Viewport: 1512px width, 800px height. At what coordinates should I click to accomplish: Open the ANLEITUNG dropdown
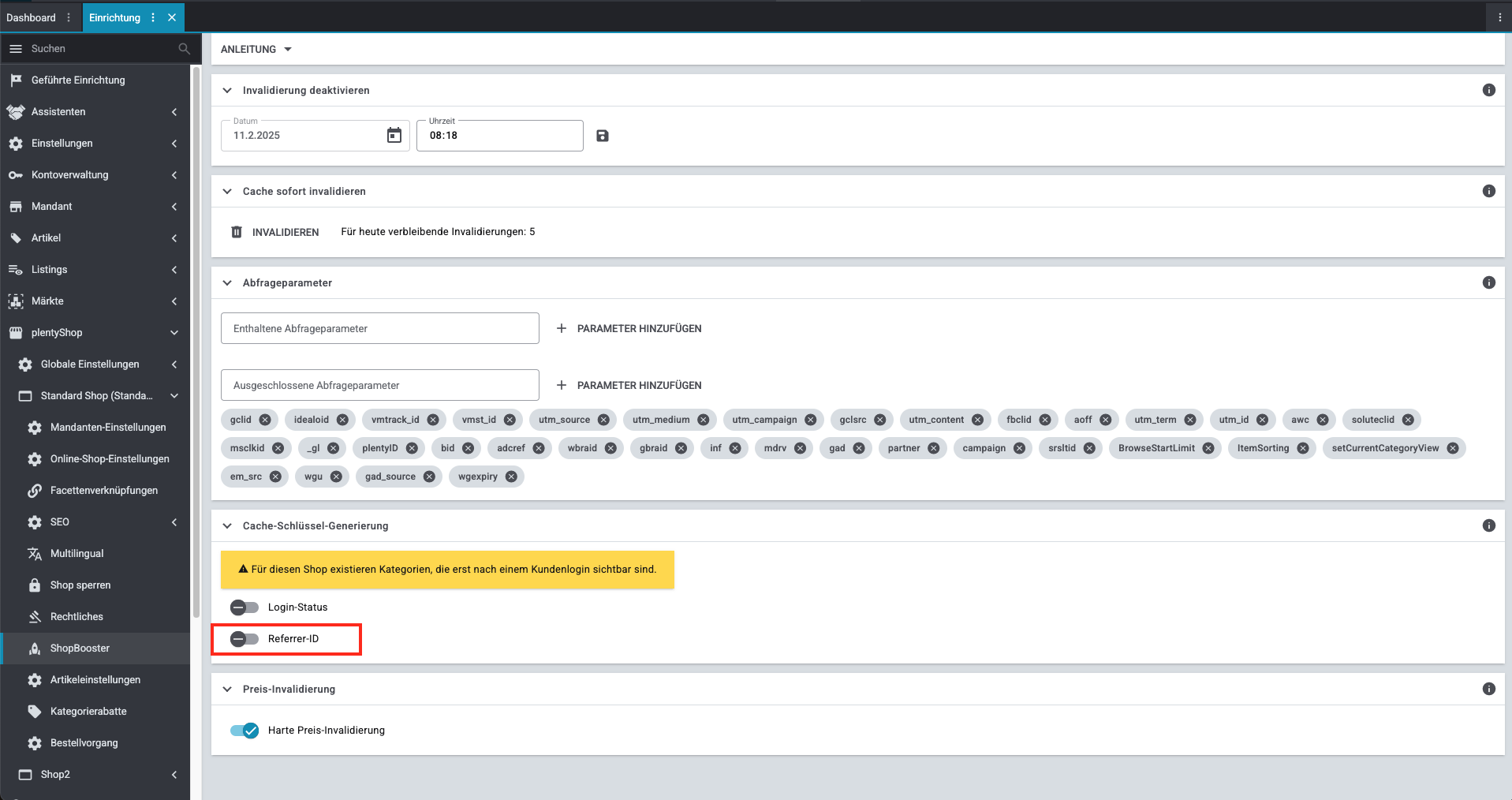[x=256, y=49]
